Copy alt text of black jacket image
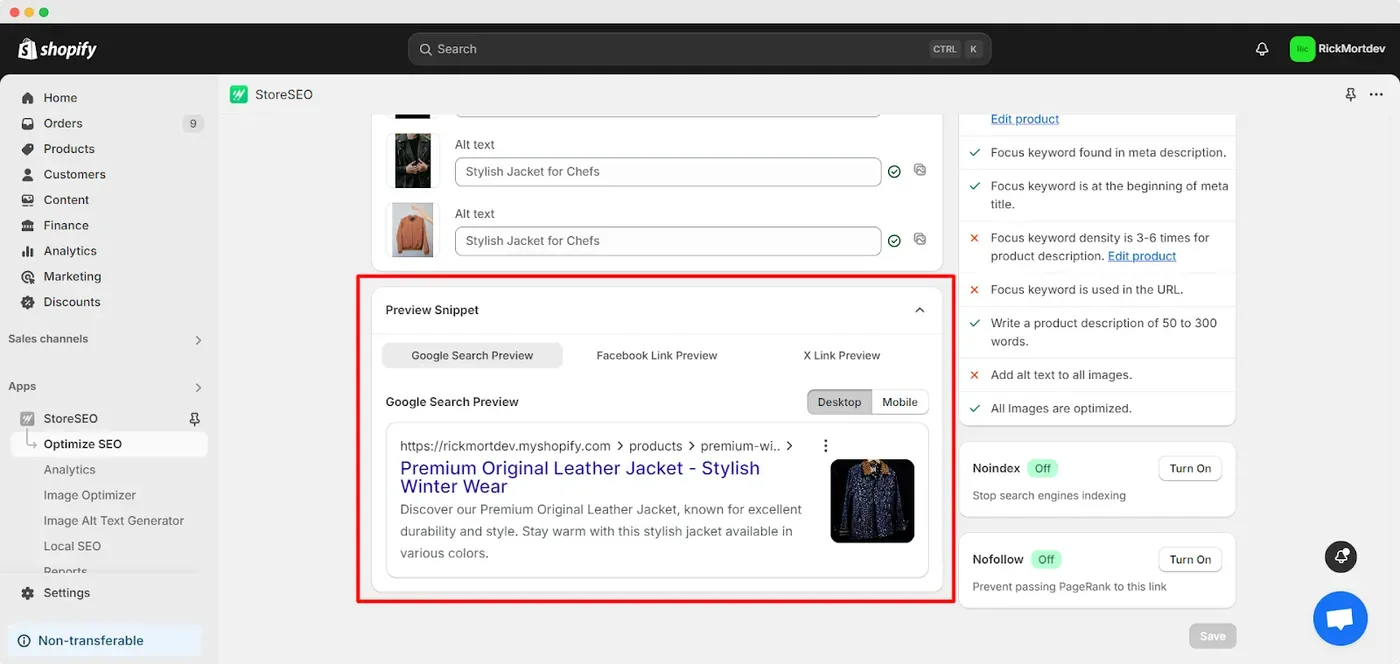This screenshot has height=664, width=1400. [920, 170]
